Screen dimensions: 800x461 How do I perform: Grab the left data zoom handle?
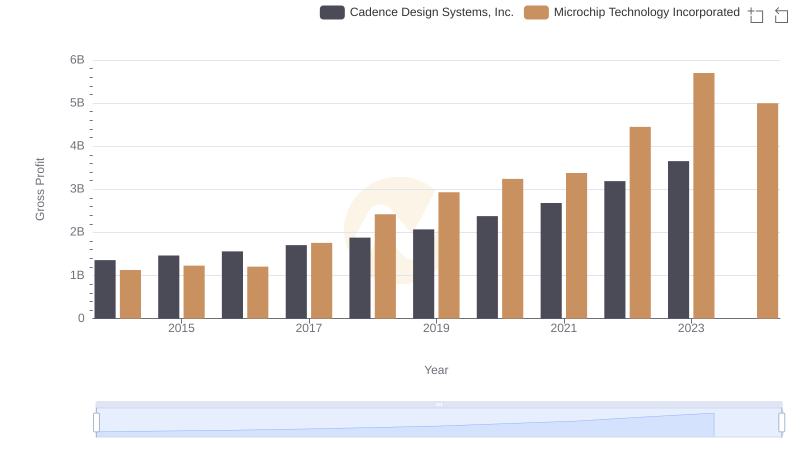tap(96, 422)
